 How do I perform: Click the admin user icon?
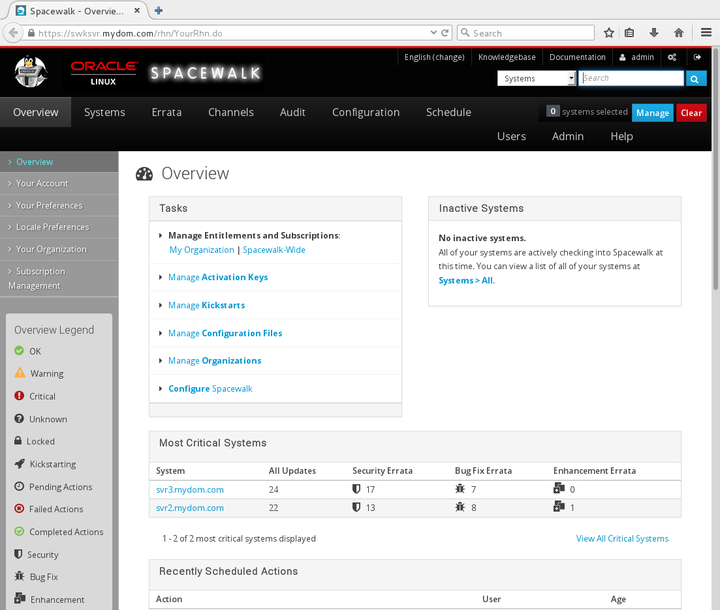[623, 57]
